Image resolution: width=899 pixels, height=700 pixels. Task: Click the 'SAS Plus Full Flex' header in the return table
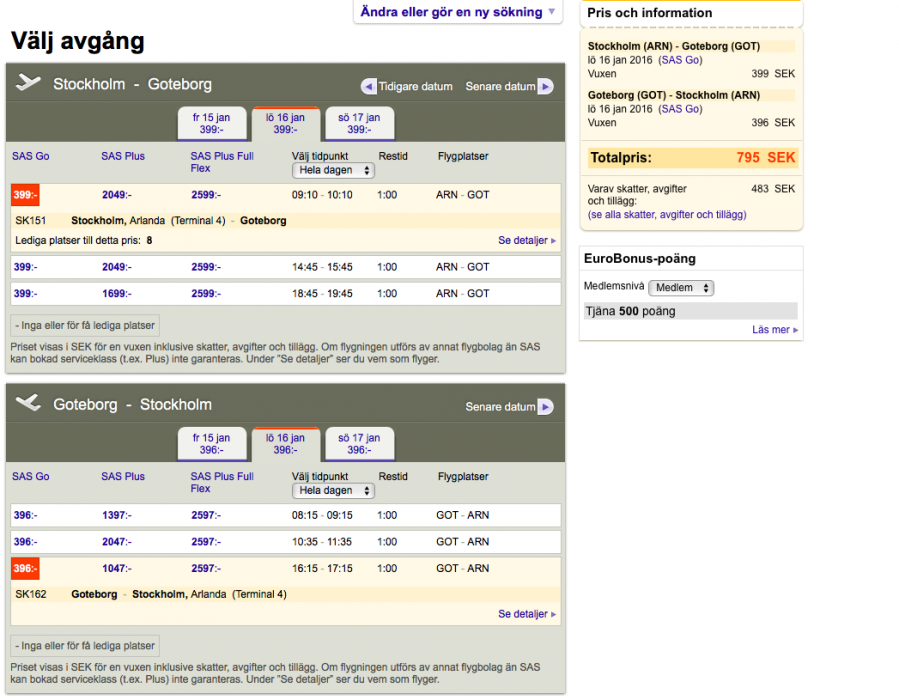(222, 483)
